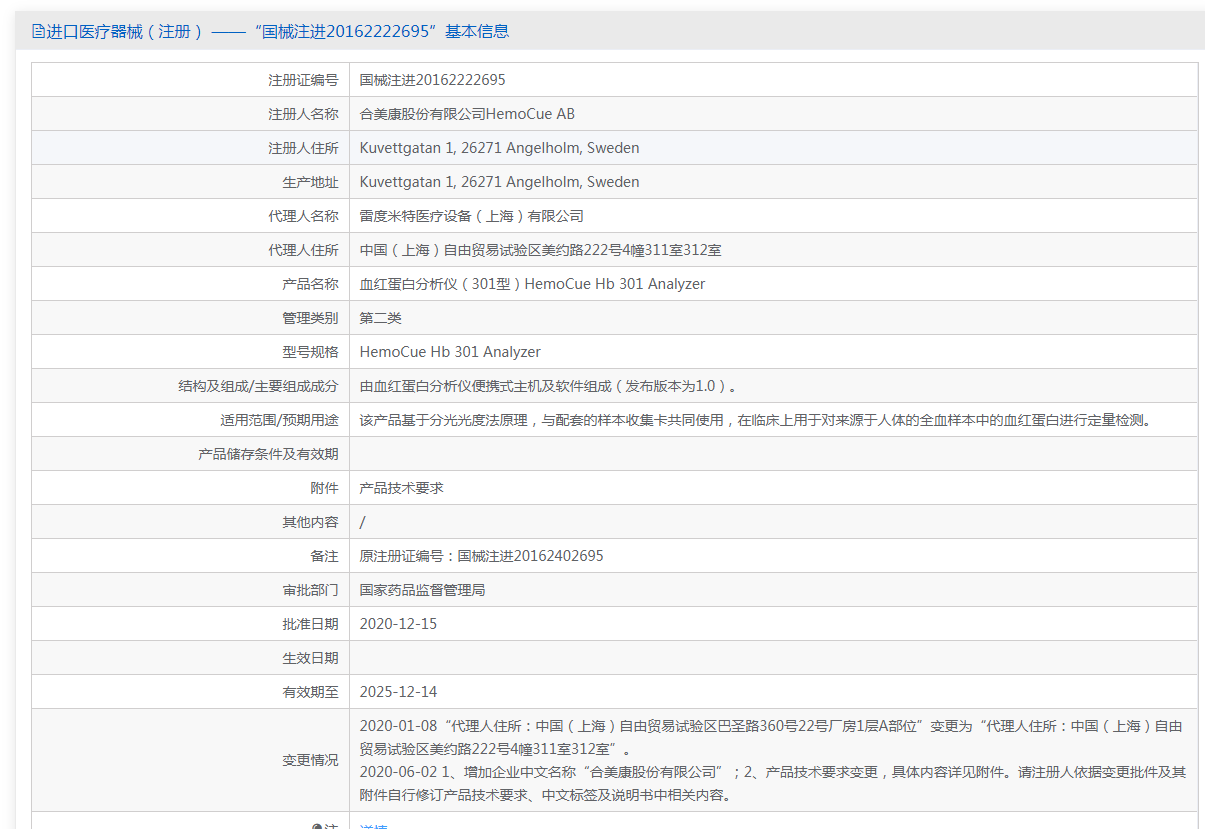Viewport: 1205px width, 829px height.
Task: Select the 型号规格 label cell
Action: (x=190, y=352)
